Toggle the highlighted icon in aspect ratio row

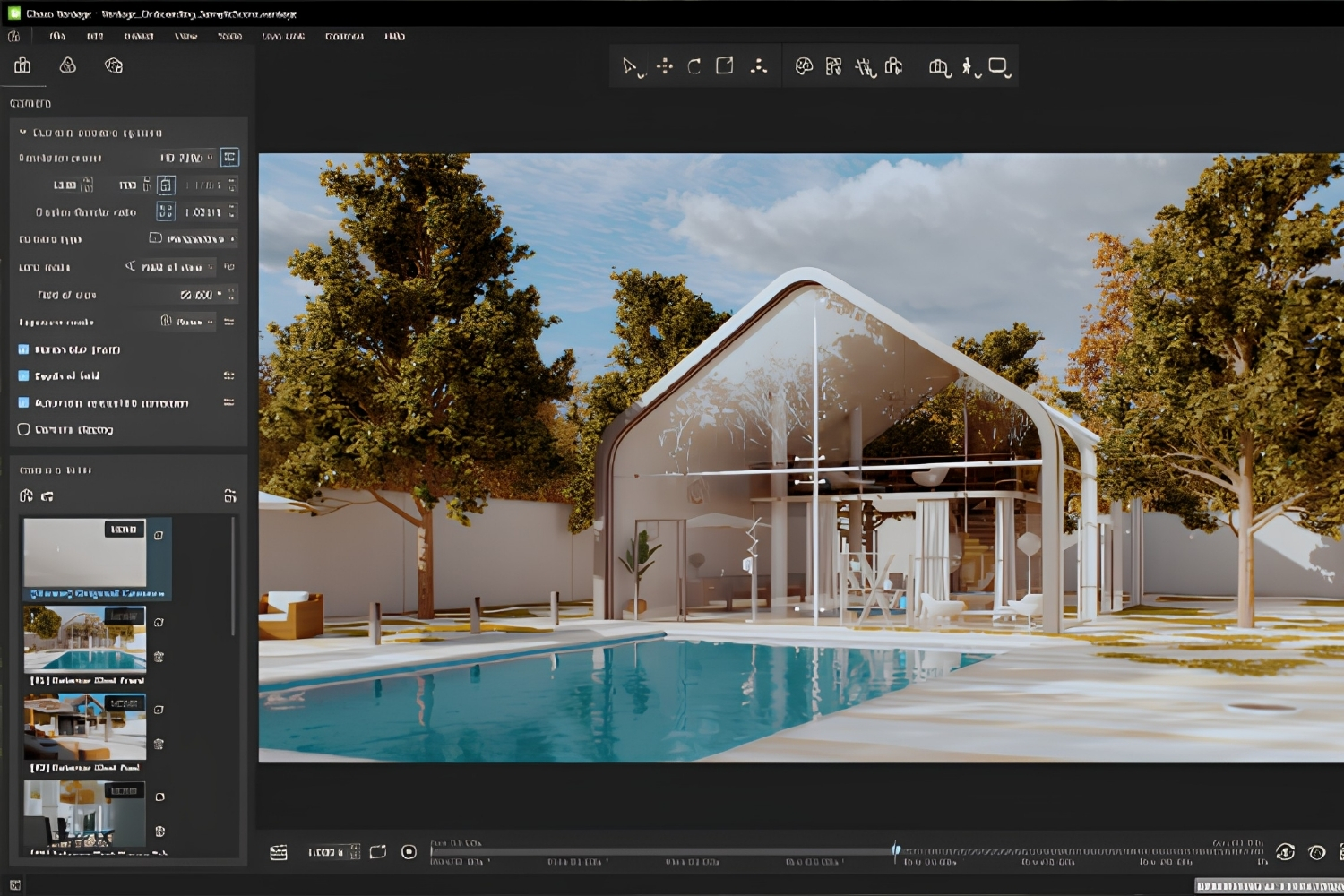pyautogui.click(x=166, y=211)
